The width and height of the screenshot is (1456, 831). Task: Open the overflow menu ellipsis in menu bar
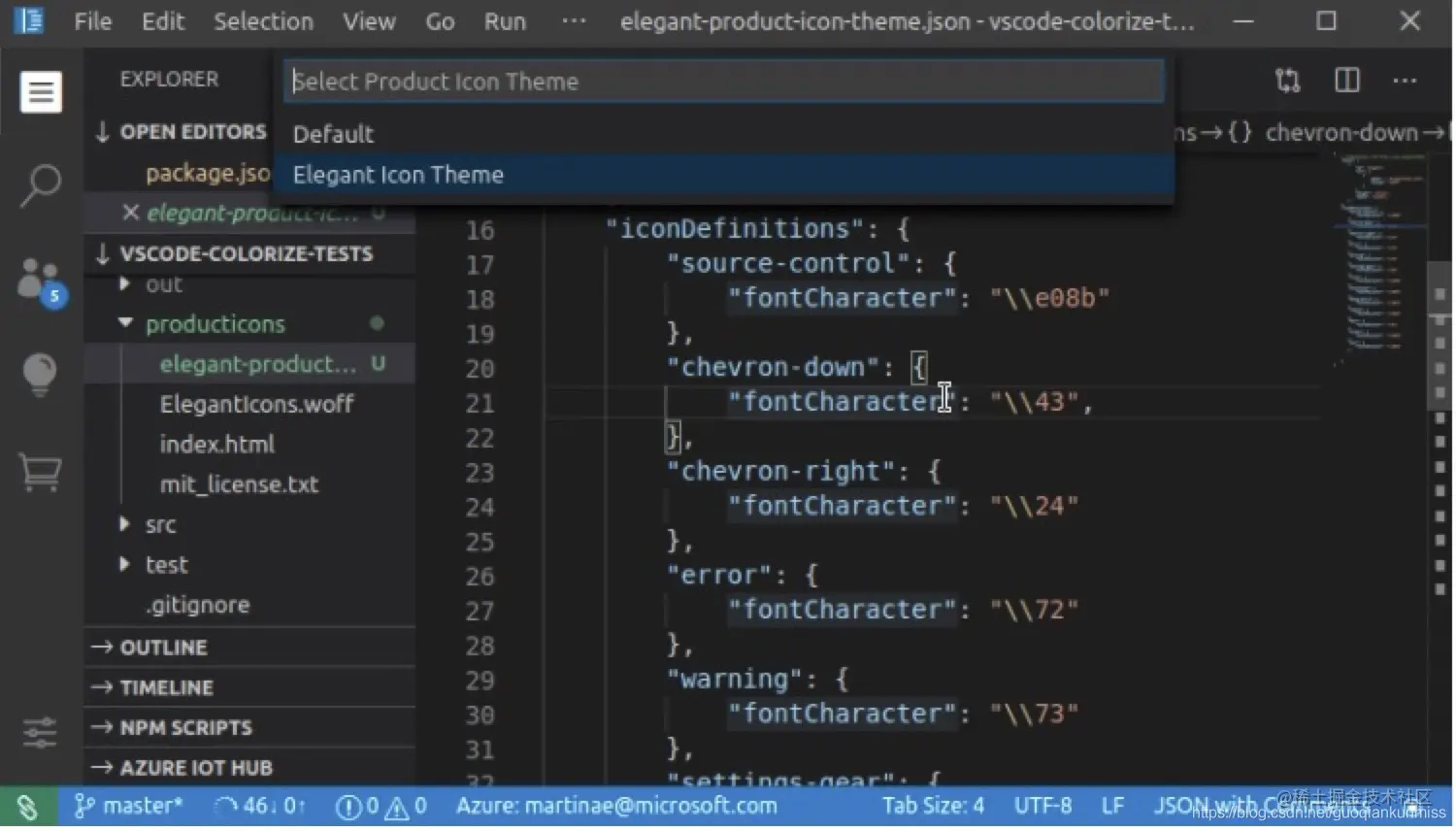574,20
